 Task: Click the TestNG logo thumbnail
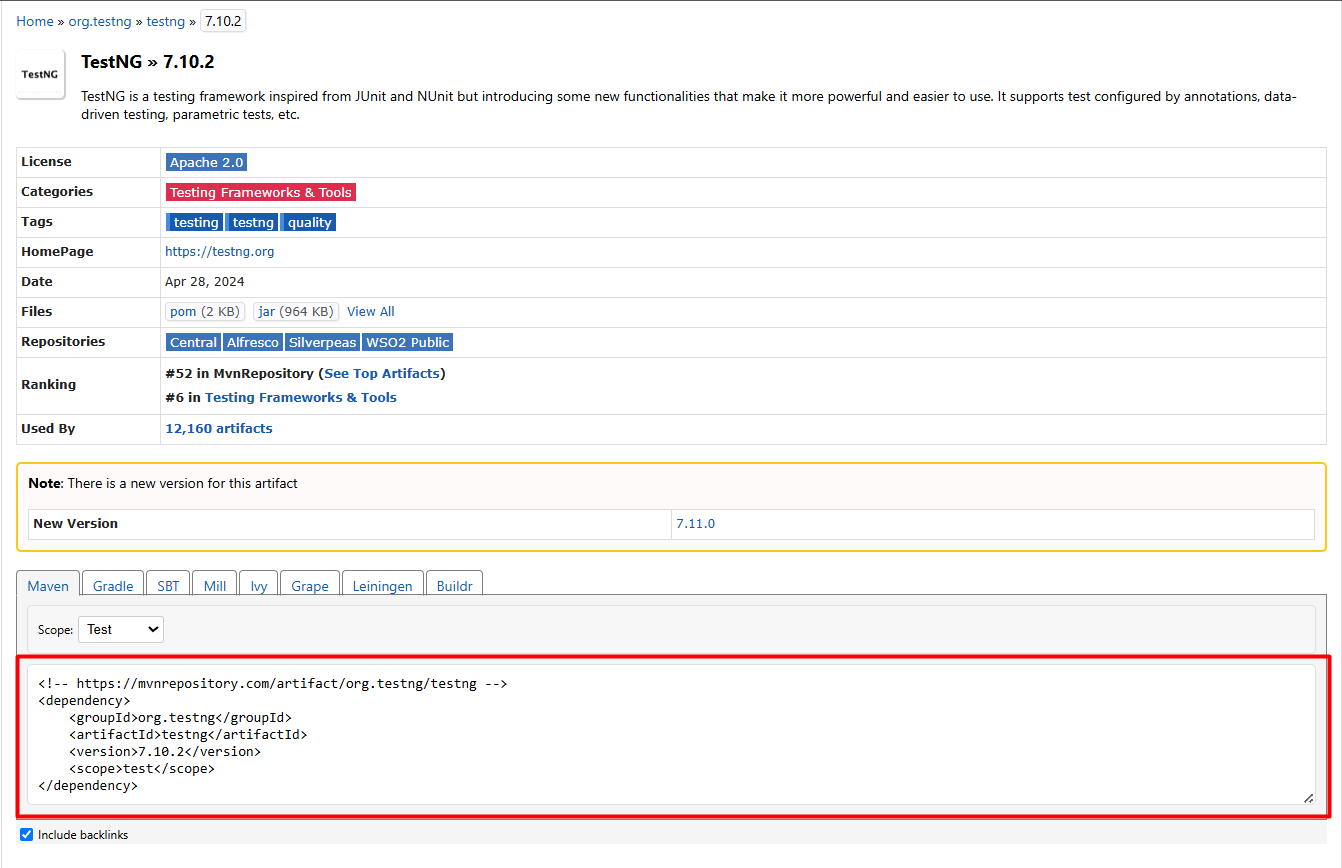(x=40, y=74)
